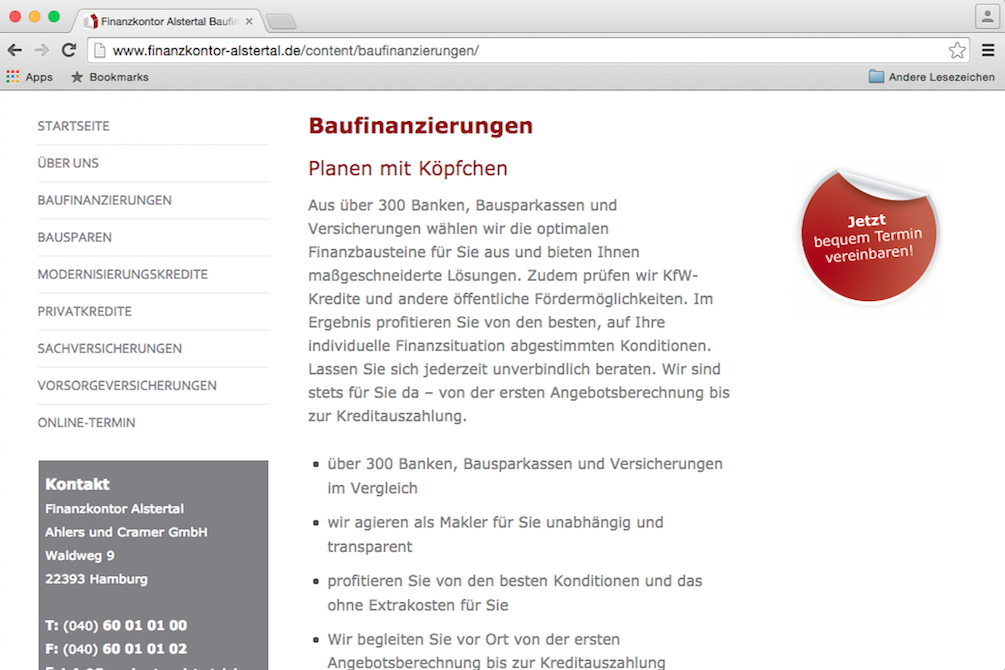Open a new tab with the blank tab button
Screen dimensions: 1005x670
pyautogui.click(x=281, y=22)
